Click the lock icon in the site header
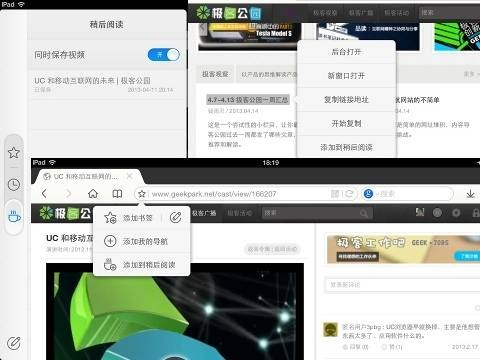The image size is (480, 360). pos(476,213)
